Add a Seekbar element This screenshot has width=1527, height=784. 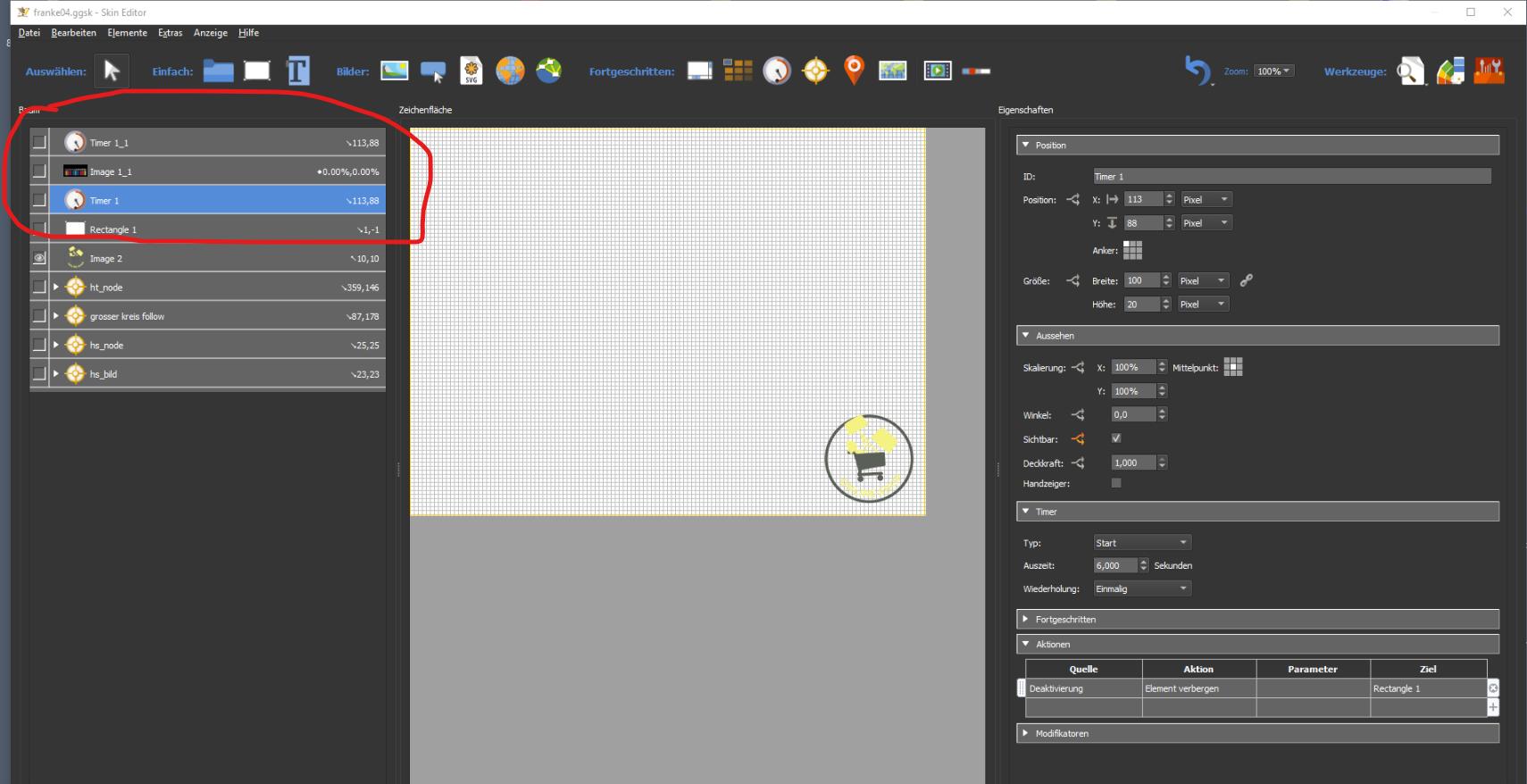[x=976, y=71]
